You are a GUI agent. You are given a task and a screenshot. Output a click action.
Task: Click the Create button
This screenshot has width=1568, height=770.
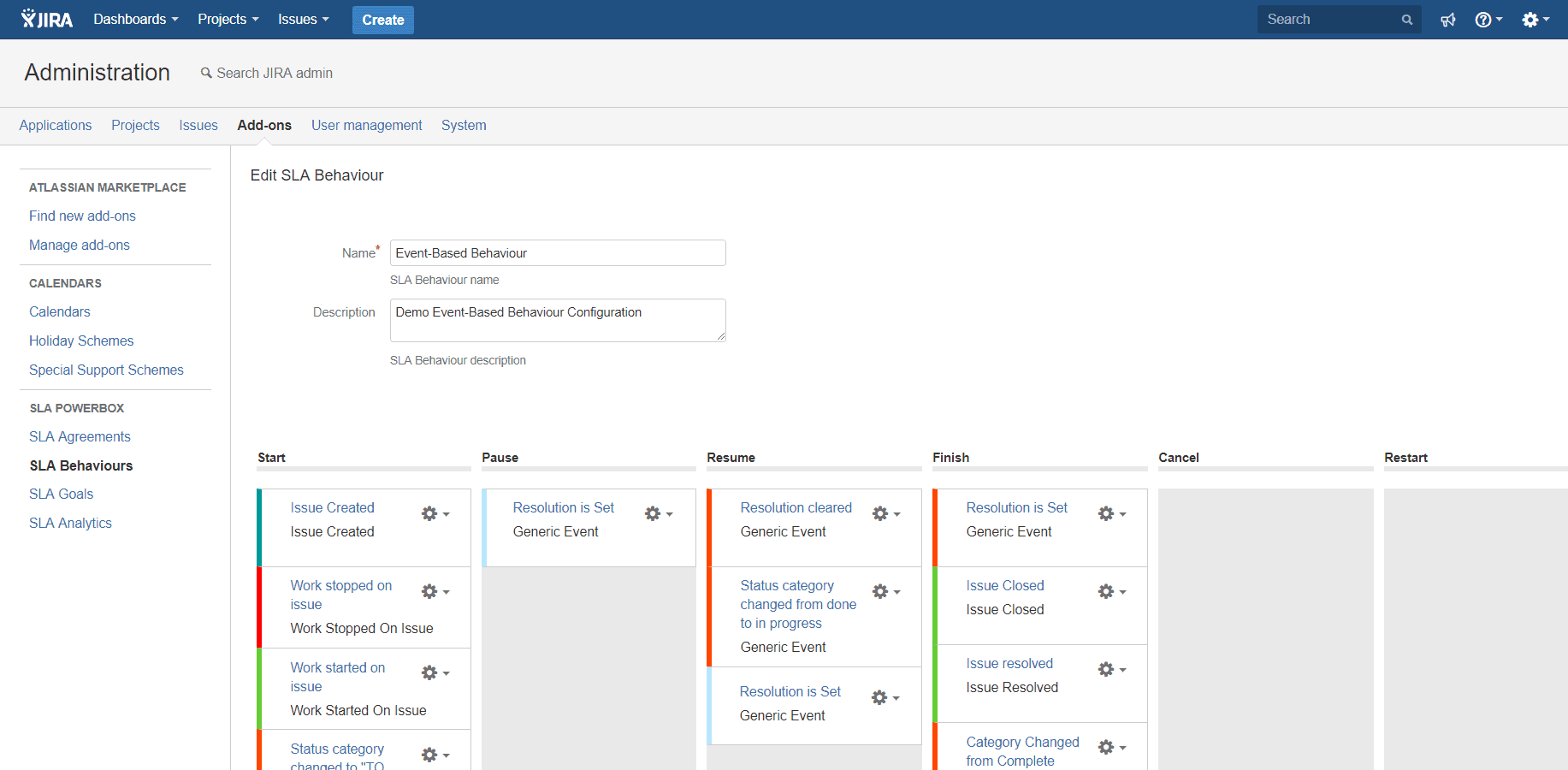(x=382, y=19)
